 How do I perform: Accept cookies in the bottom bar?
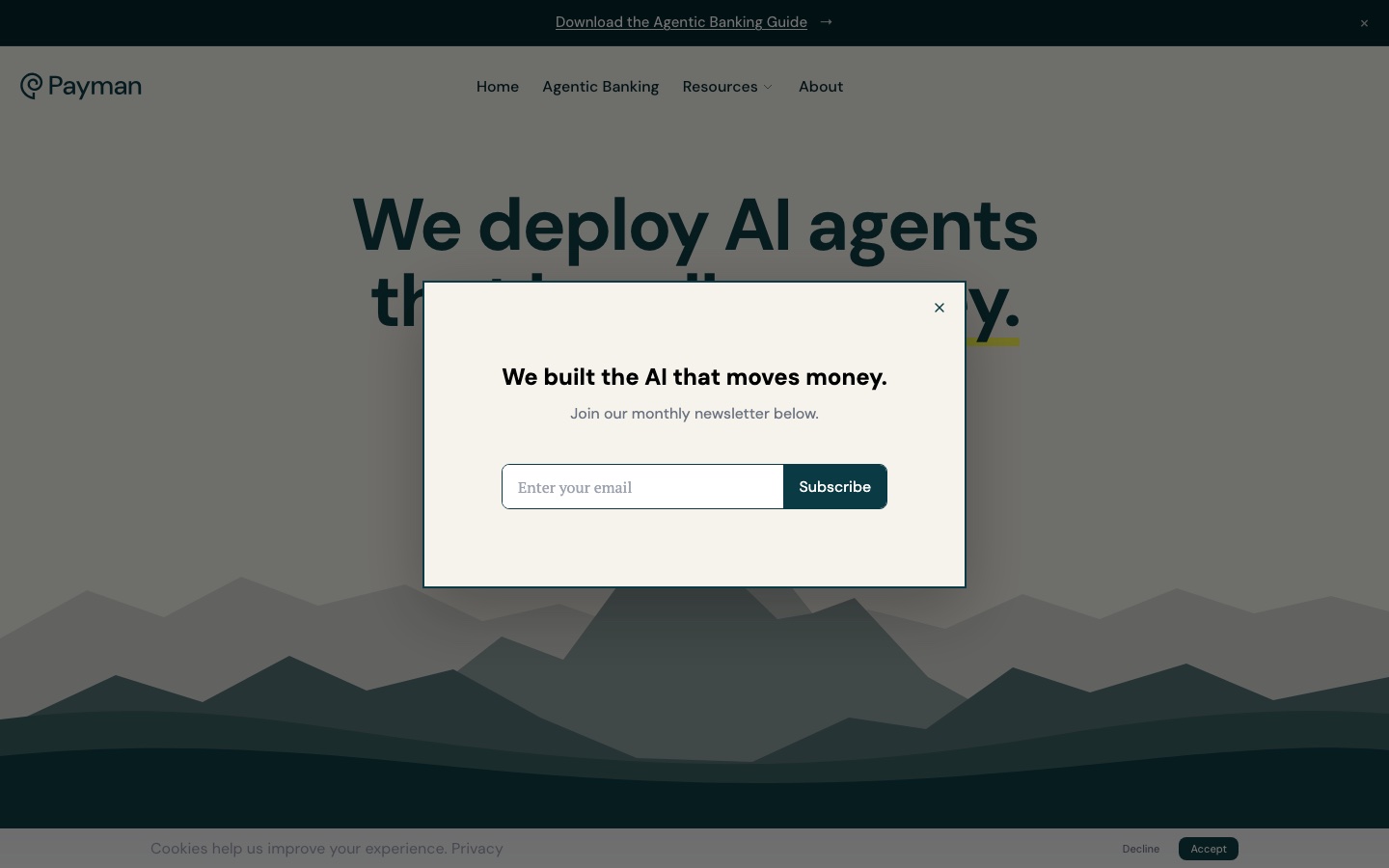coord(1209,849)
